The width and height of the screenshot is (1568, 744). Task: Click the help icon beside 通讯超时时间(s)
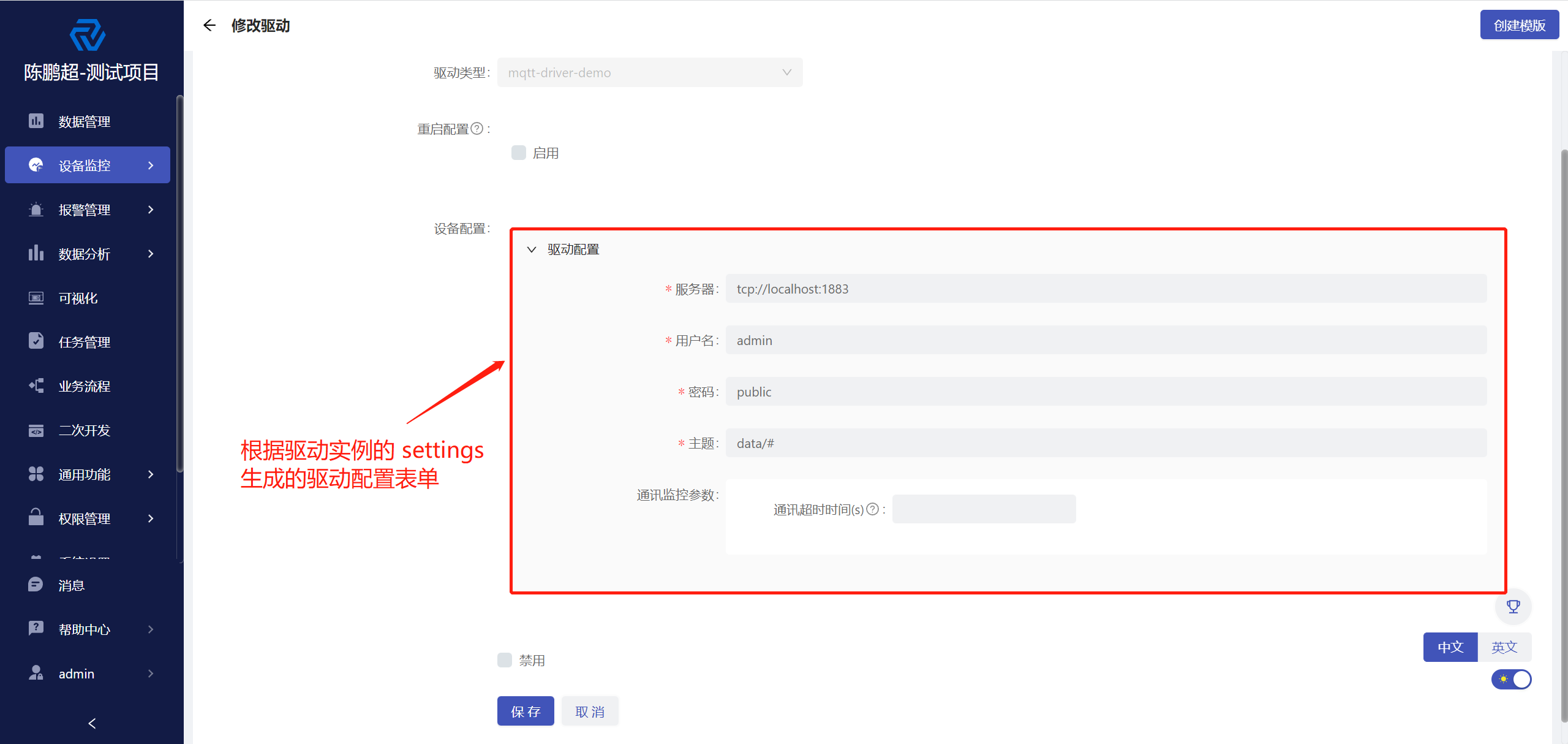(x=873, y=509)
